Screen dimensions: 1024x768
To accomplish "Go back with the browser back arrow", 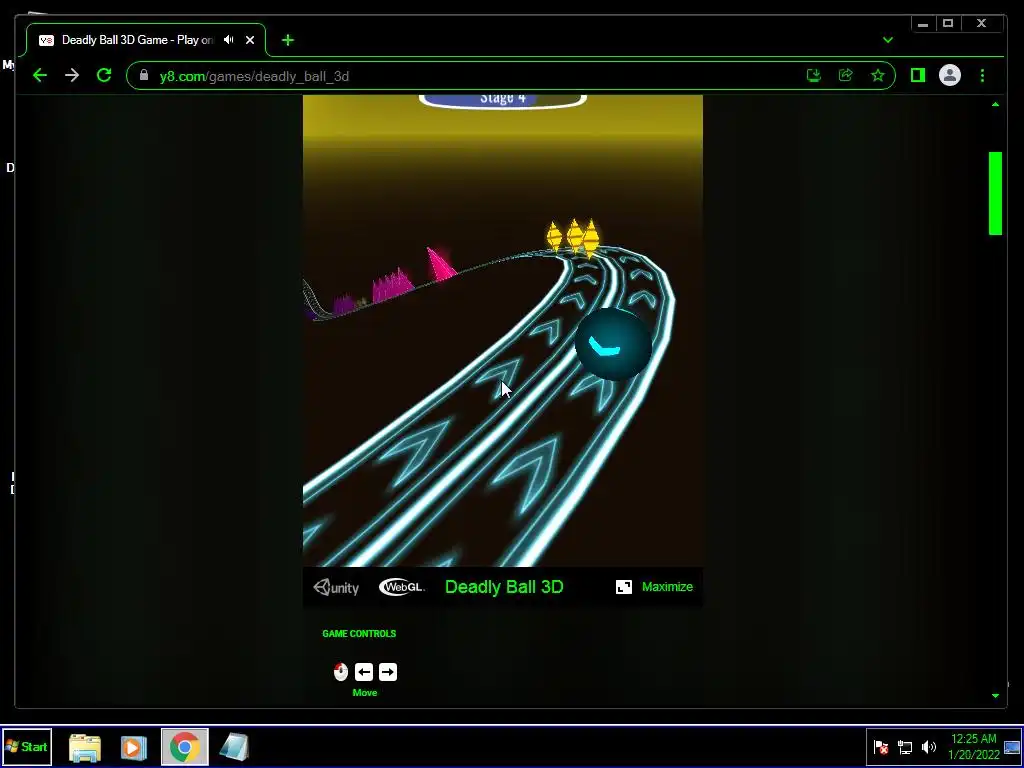I will 40,76.
